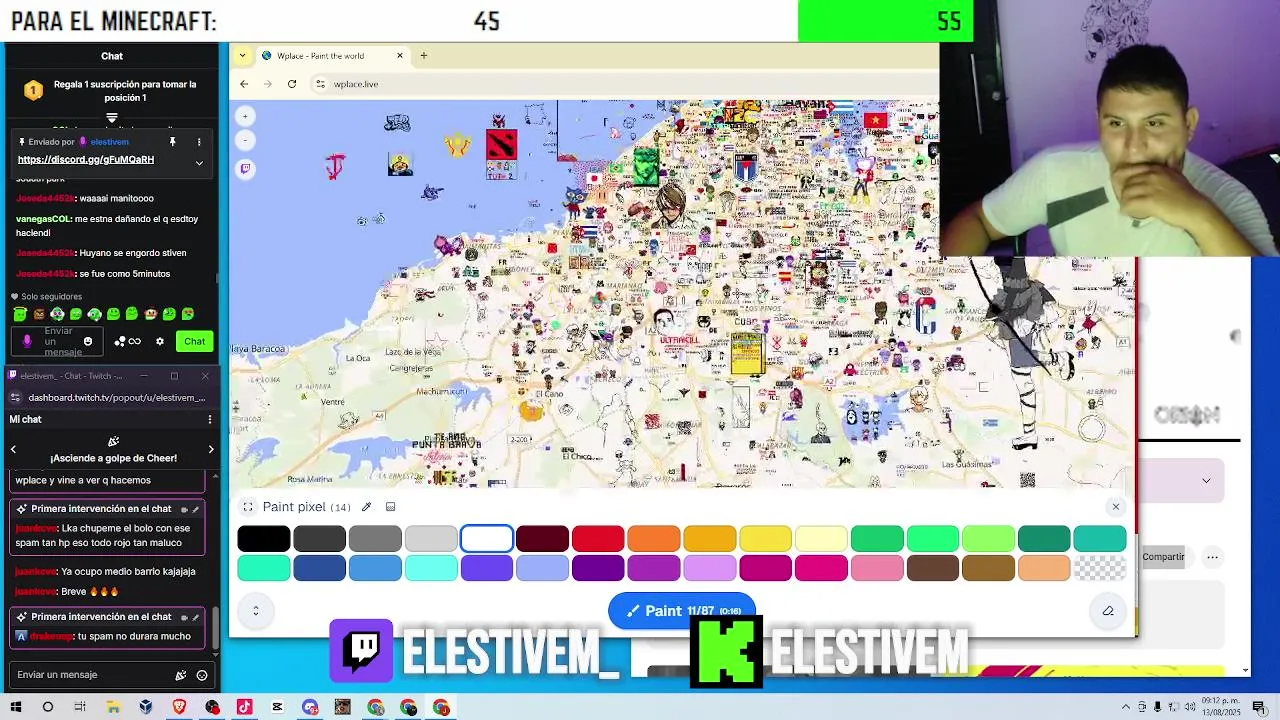
Task: Click the Twitch chat scrollbar
Action: [213, 628]
